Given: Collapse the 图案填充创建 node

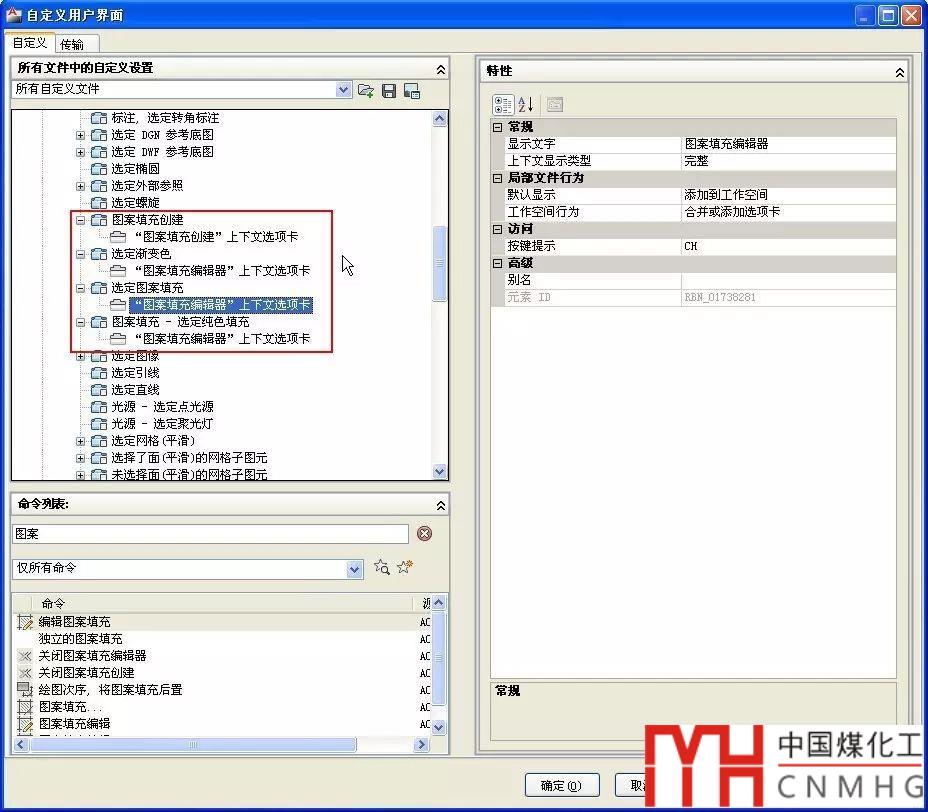Looking at the screenshot, I should pos(80,220).
